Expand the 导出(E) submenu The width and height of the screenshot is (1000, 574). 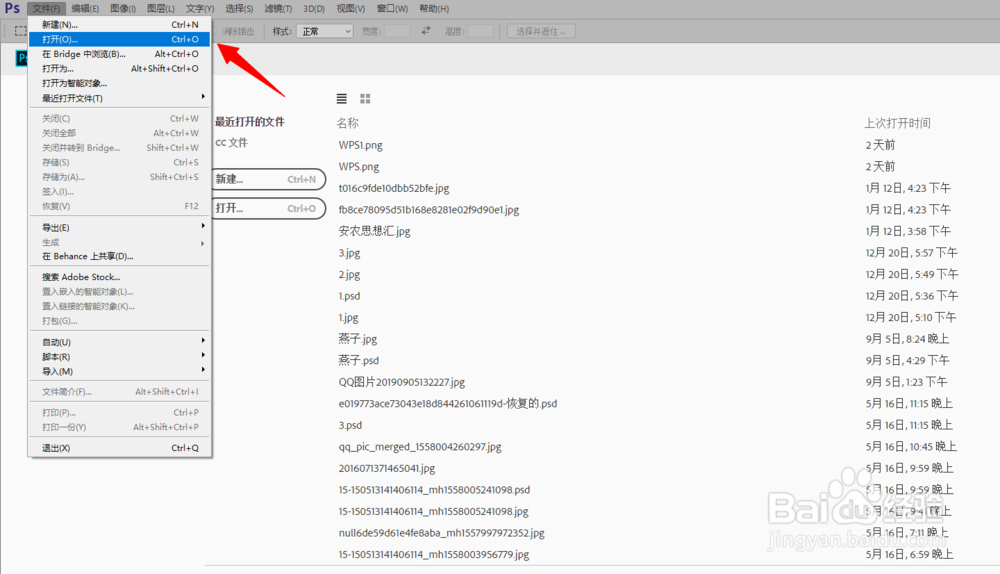coord(119,228)
